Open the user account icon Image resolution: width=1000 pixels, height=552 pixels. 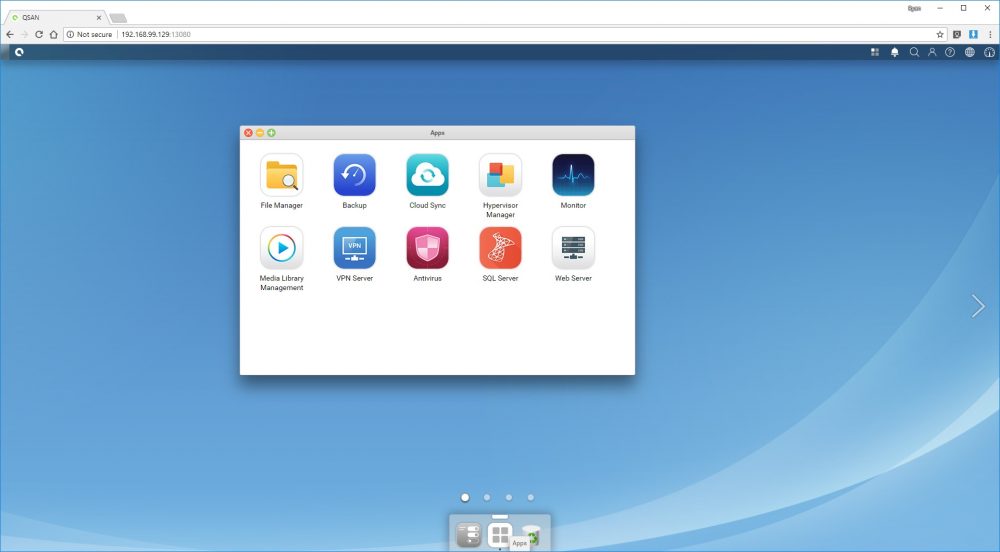(932, 52)
